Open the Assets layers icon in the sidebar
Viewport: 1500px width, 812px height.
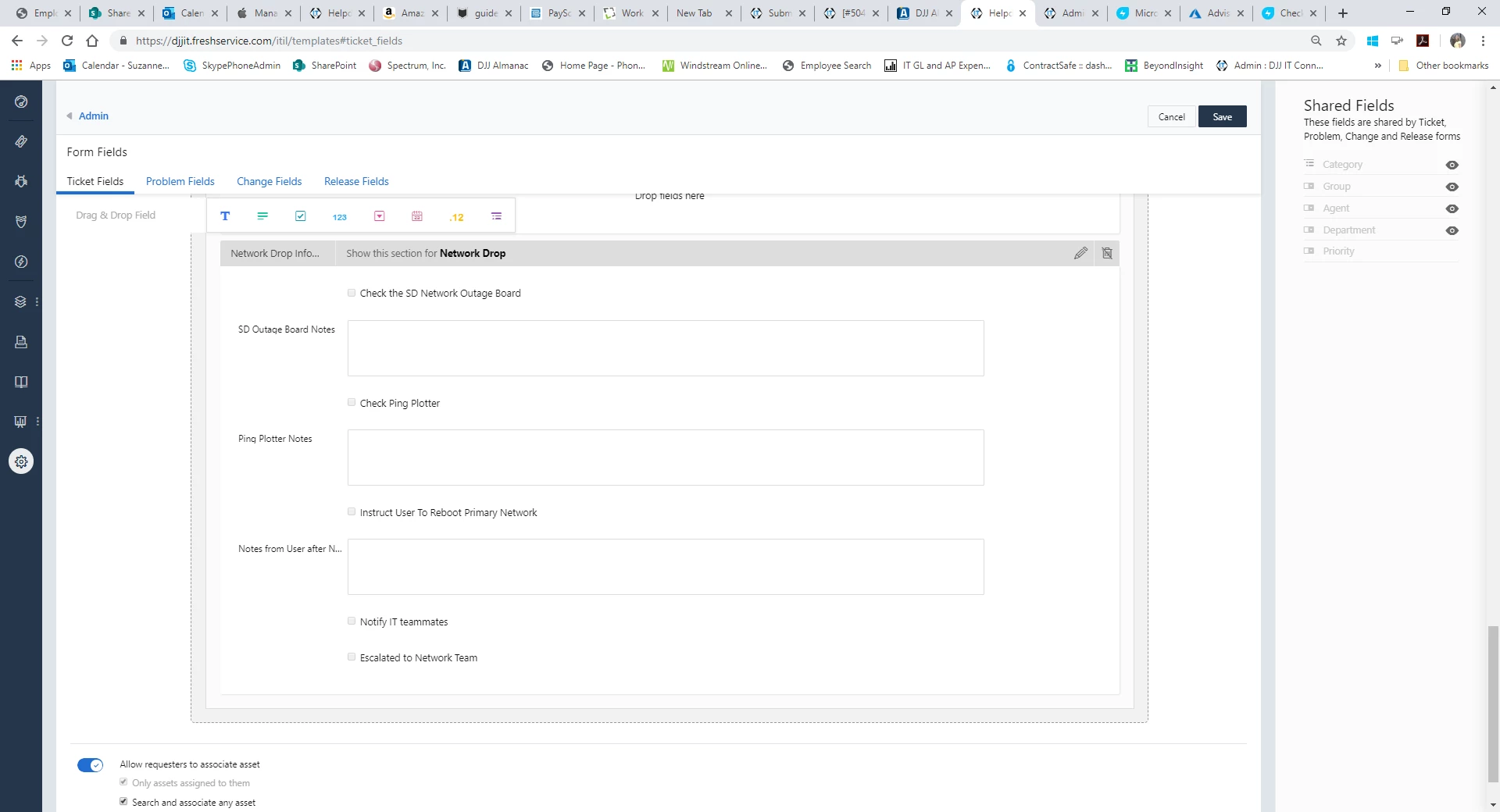point(21,301)
